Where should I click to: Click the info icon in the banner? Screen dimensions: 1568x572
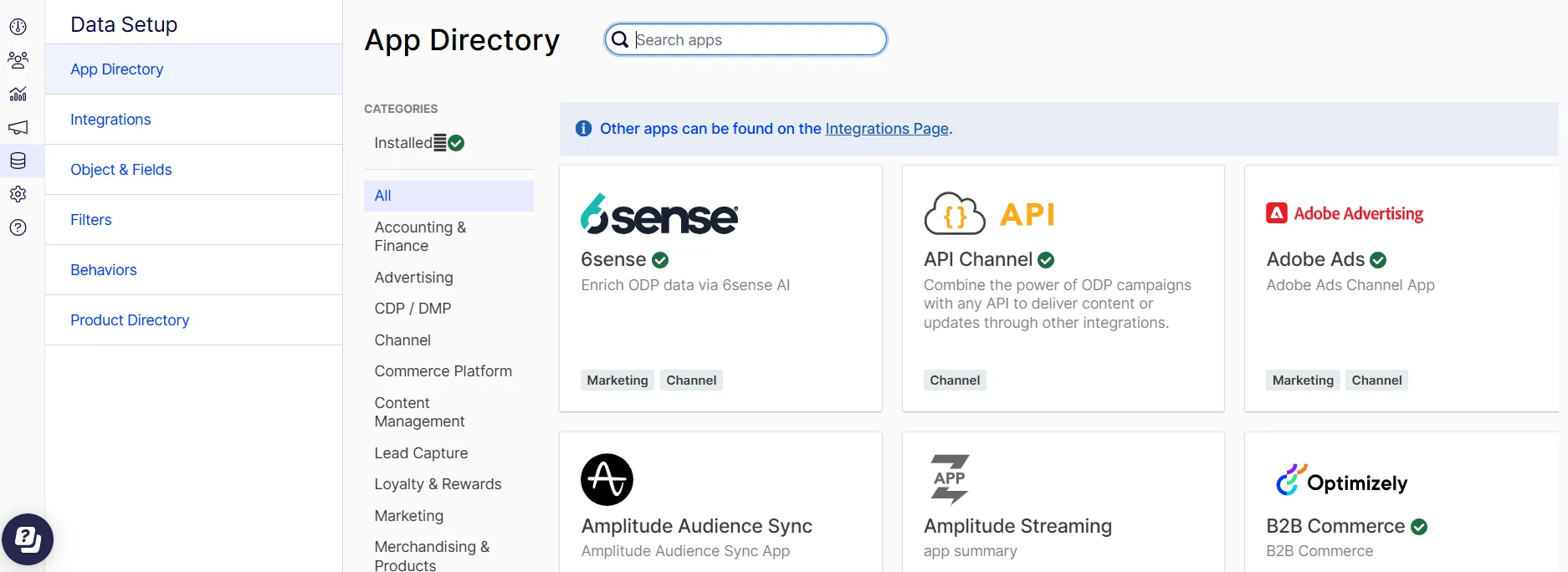coord(584,128)
